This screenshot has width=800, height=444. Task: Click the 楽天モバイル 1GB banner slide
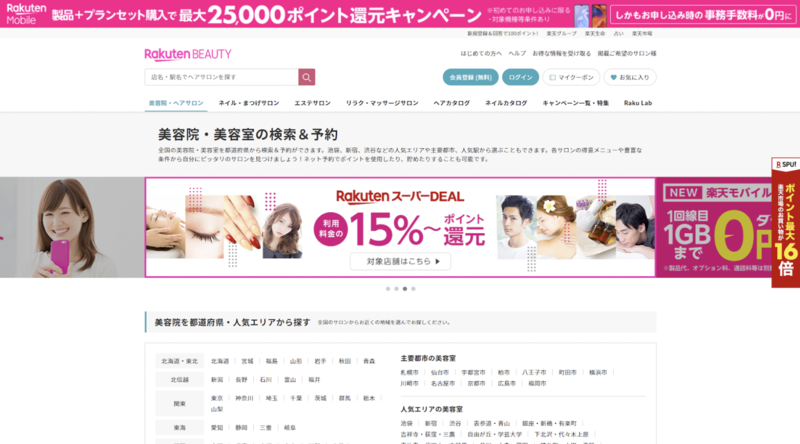point(713,227)
